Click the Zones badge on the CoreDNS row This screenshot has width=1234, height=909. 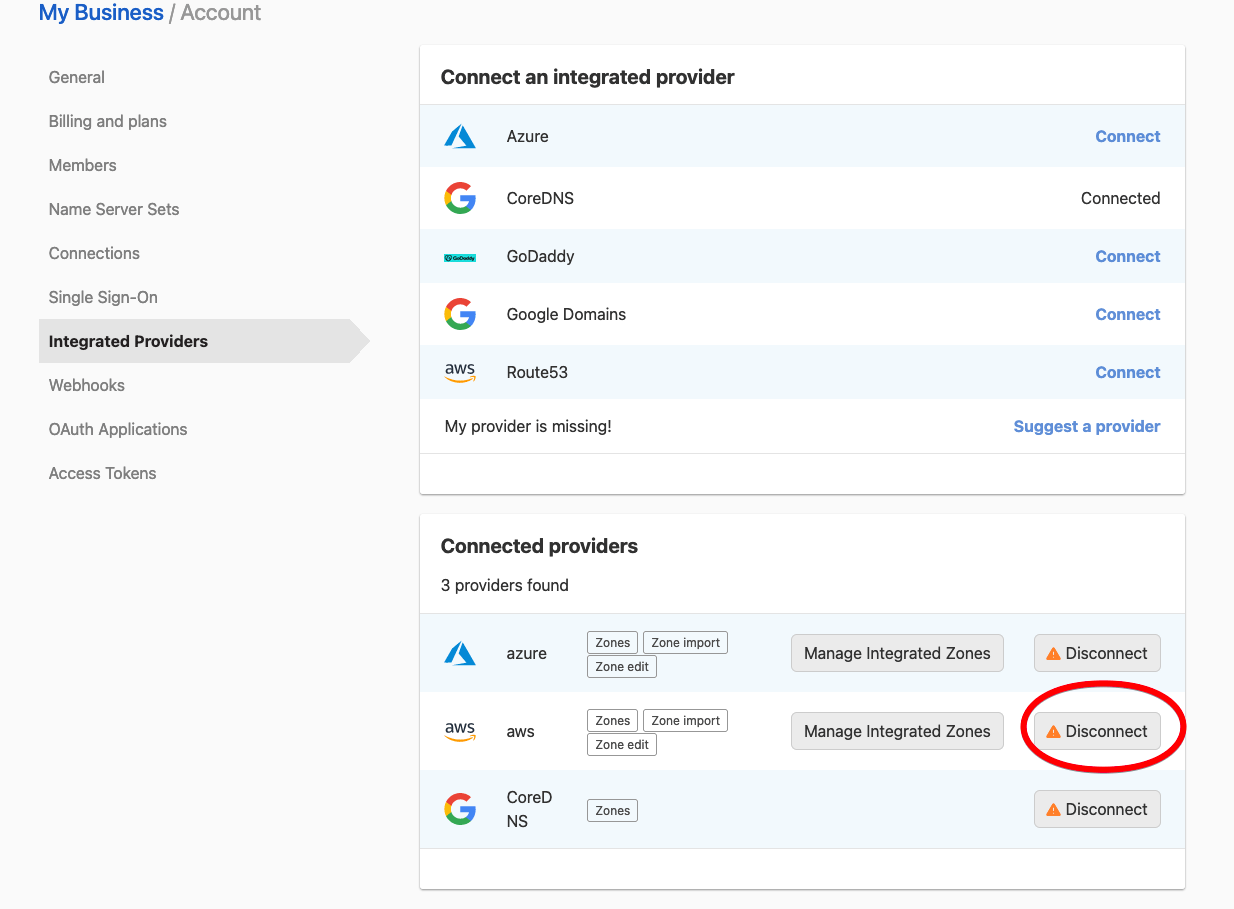tap(611, 810)
